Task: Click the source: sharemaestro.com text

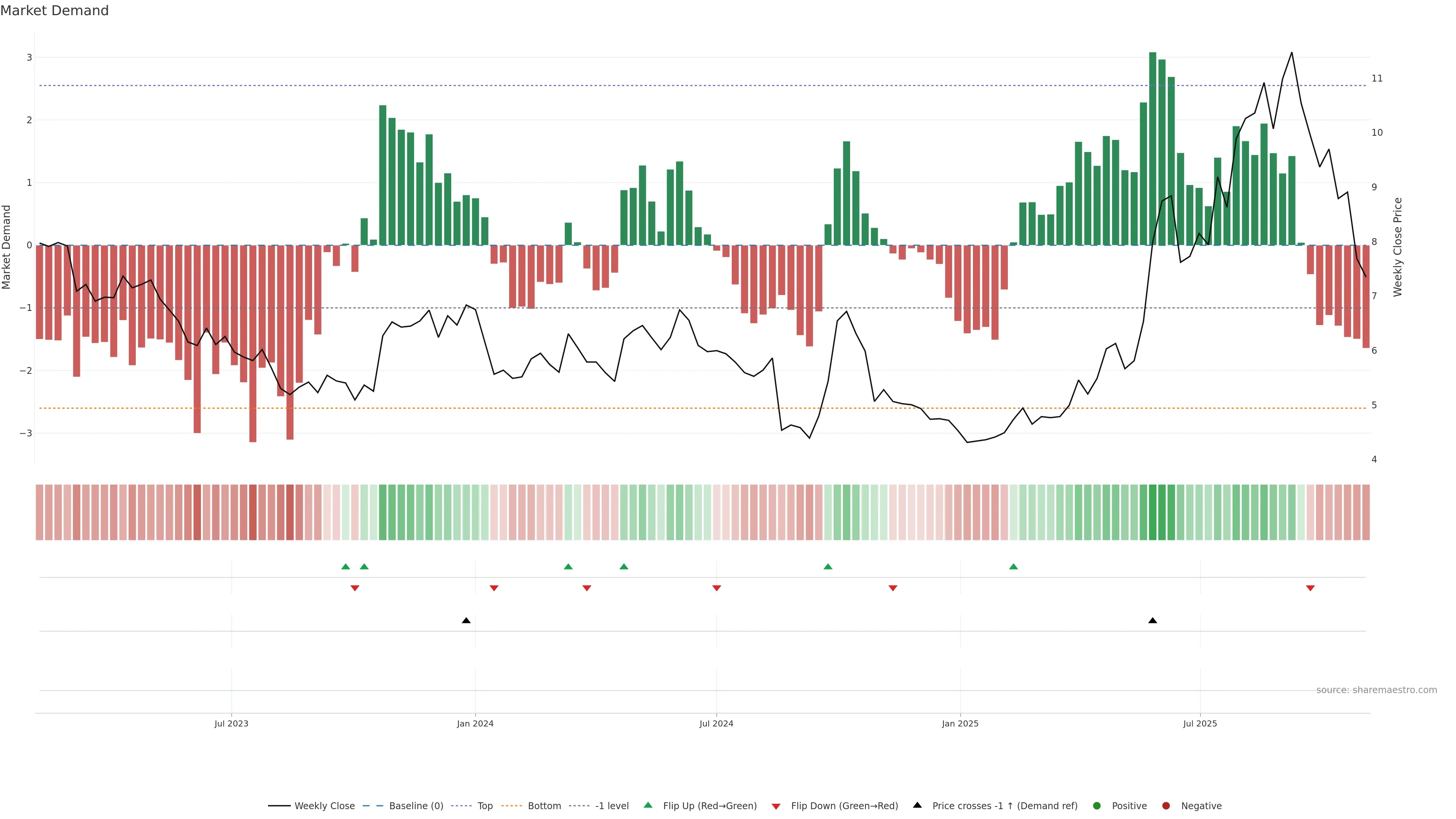Action: point(1376,690)
